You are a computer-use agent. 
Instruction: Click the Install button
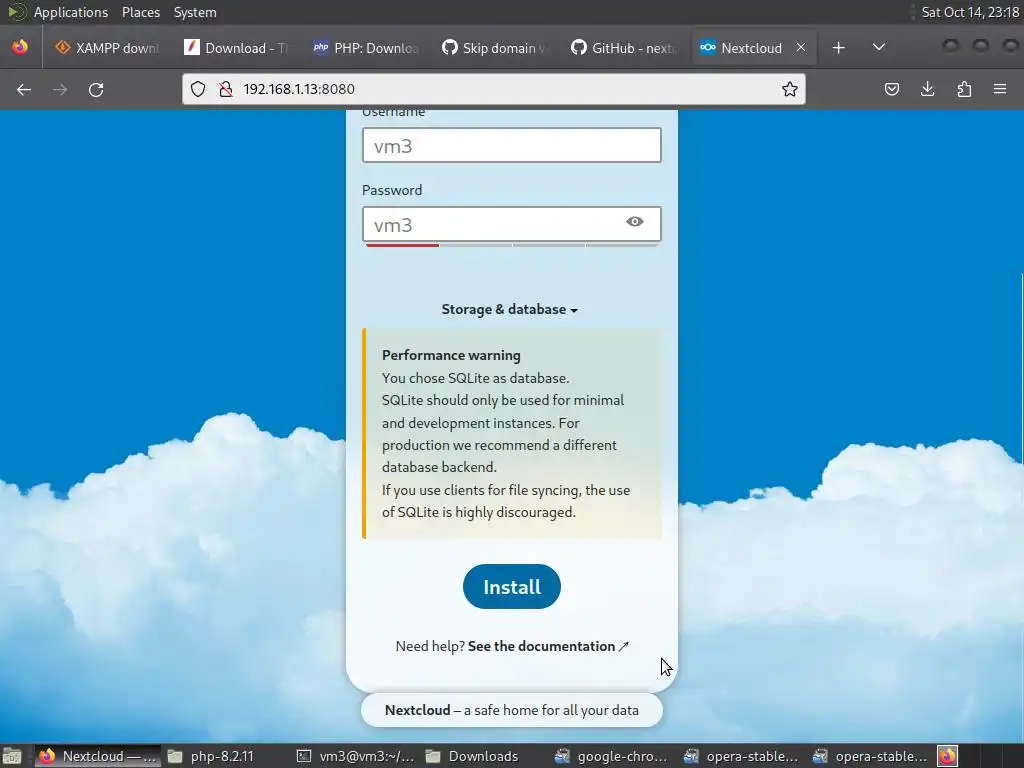click(x=512, y=586)
